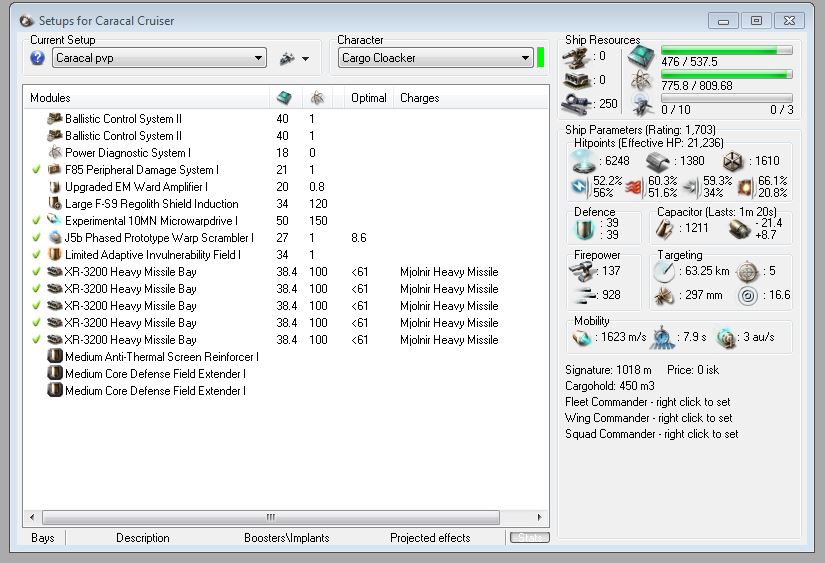Click the thermal resistance icon
Viewport: 825px width, 563px height.
pos(633,187)
